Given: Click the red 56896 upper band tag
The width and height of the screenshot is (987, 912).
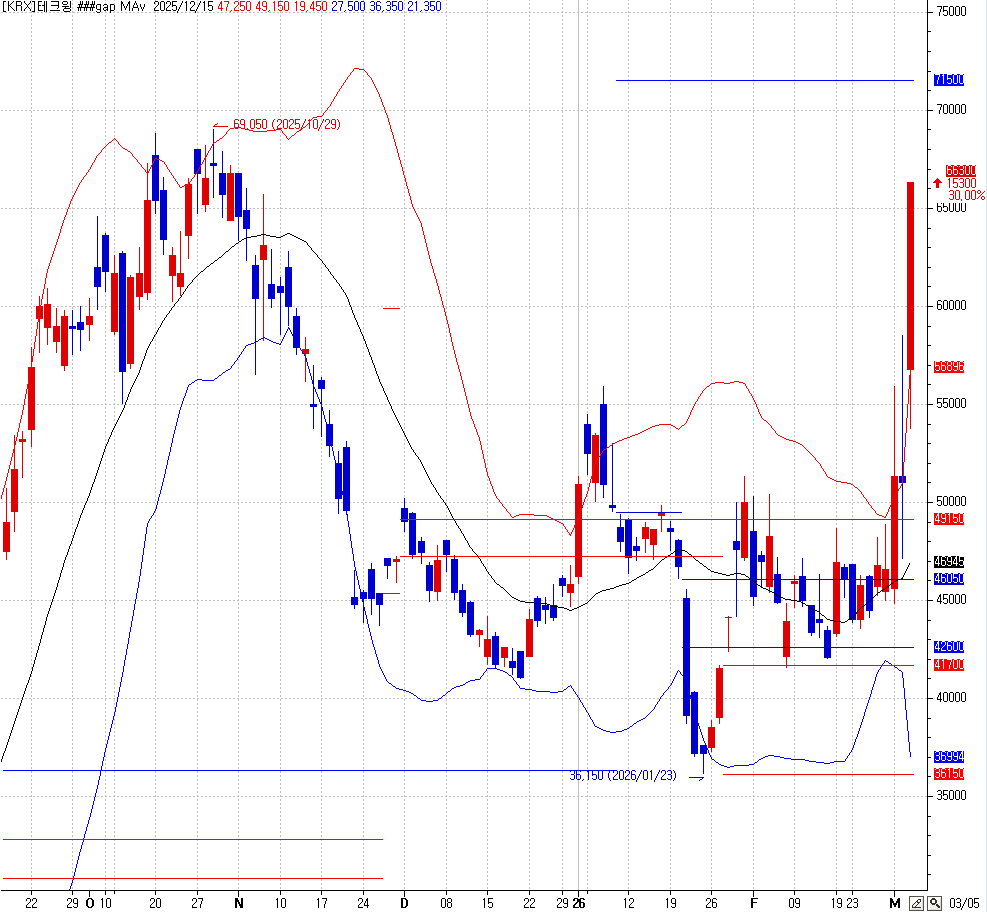Looking at the screenshot, I should pos(947,367).
